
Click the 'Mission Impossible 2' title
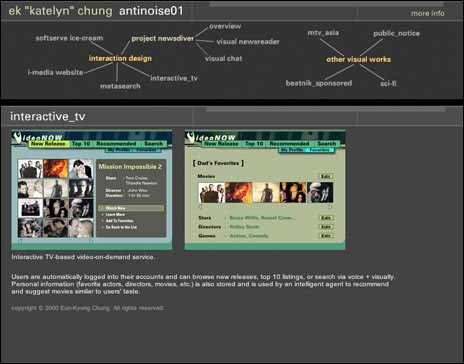(130, 167)
